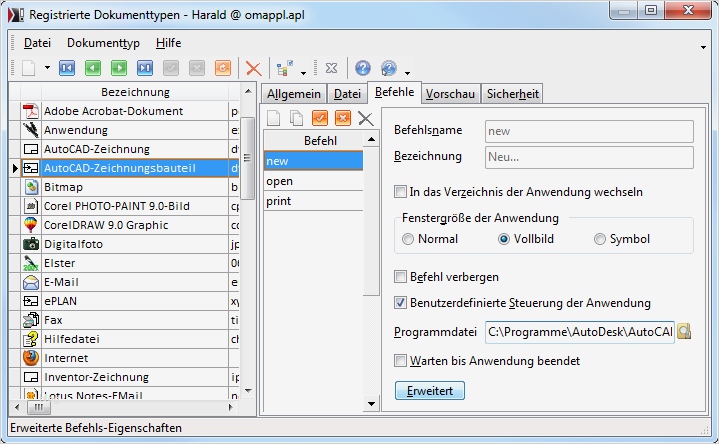This screenshot has width=719, height=444.
Task: Create new command in Befehle toolbar
Action: [x=274, y=118]
